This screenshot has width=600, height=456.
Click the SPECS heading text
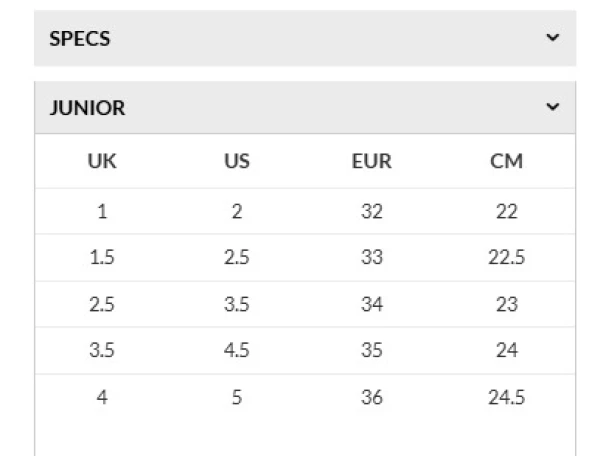(80, 39)
